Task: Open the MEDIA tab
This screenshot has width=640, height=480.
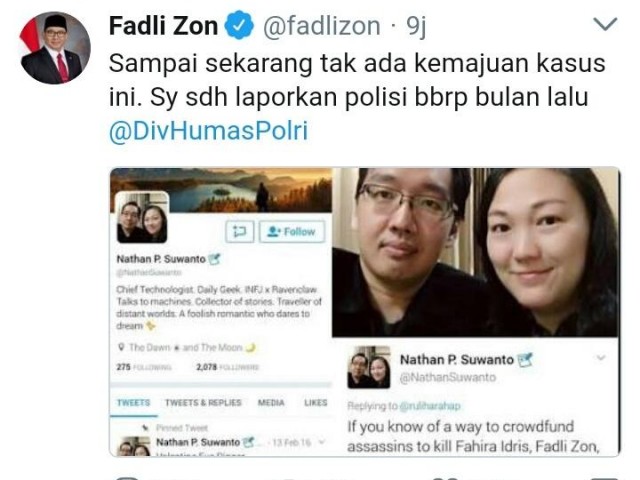Action: 271,403
